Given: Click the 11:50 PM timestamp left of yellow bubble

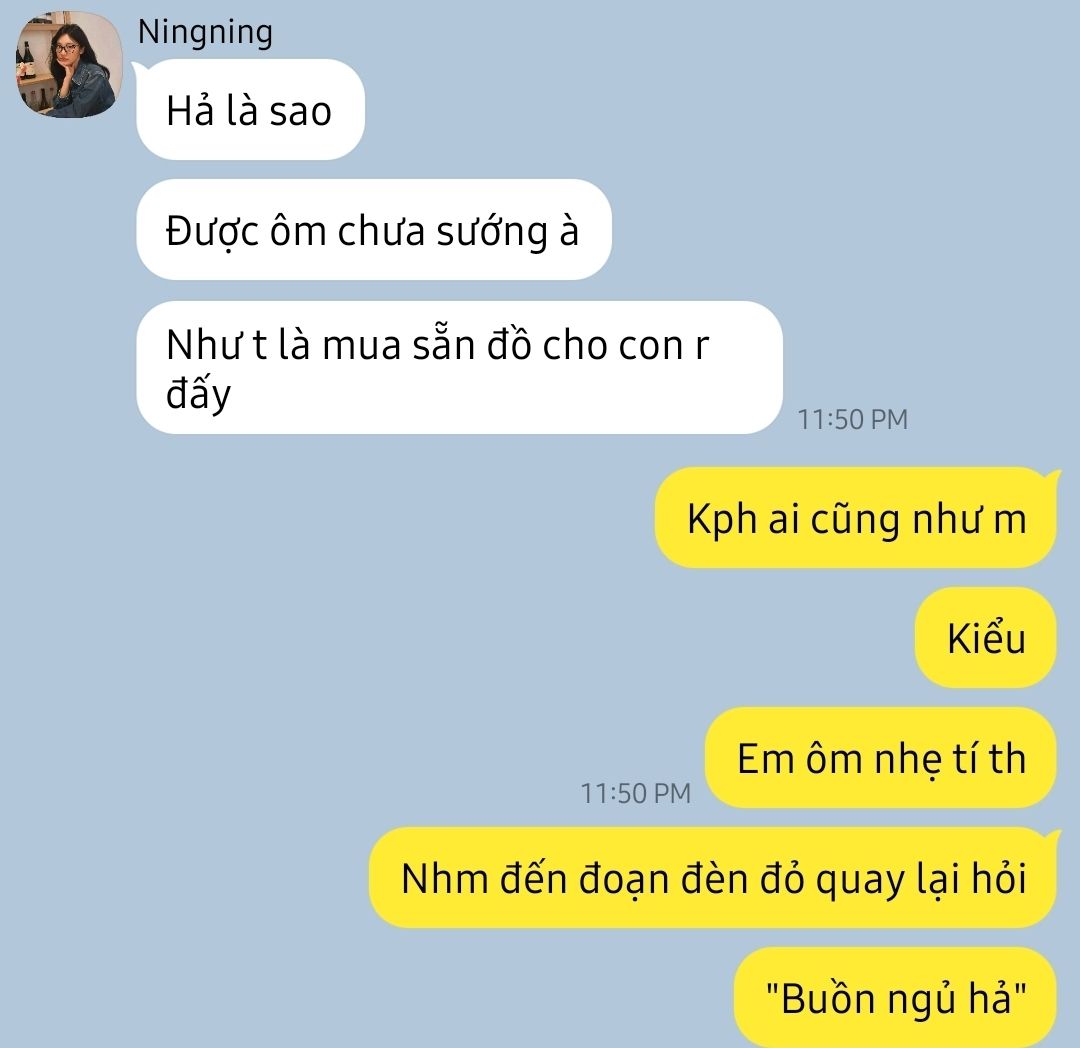Looking at the screenshot, I should point(636,793).
